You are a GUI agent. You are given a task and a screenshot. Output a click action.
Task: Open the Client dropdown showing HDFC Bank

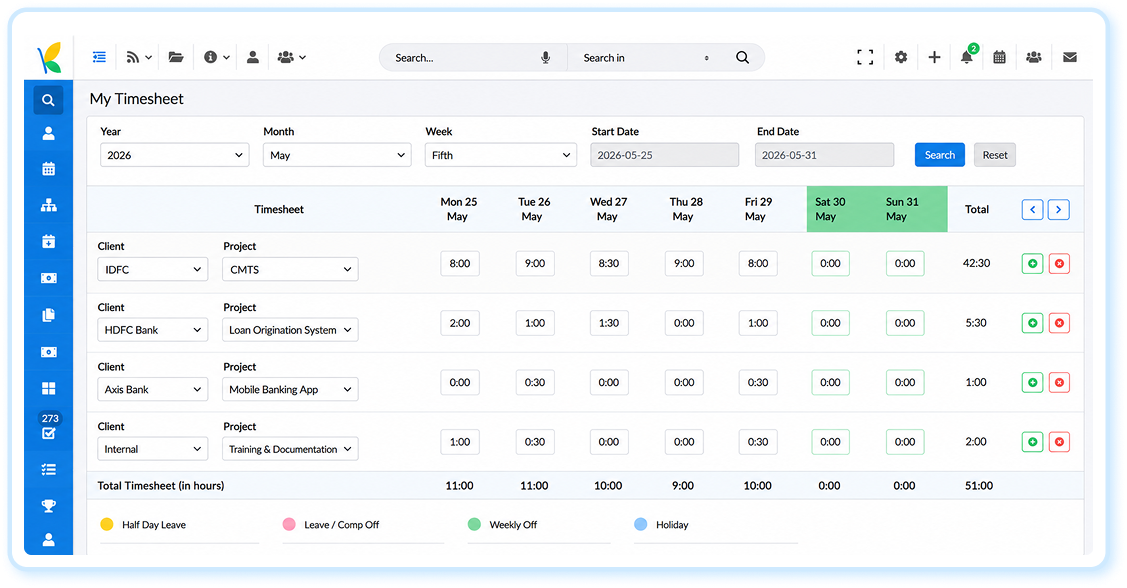(152, 330)
